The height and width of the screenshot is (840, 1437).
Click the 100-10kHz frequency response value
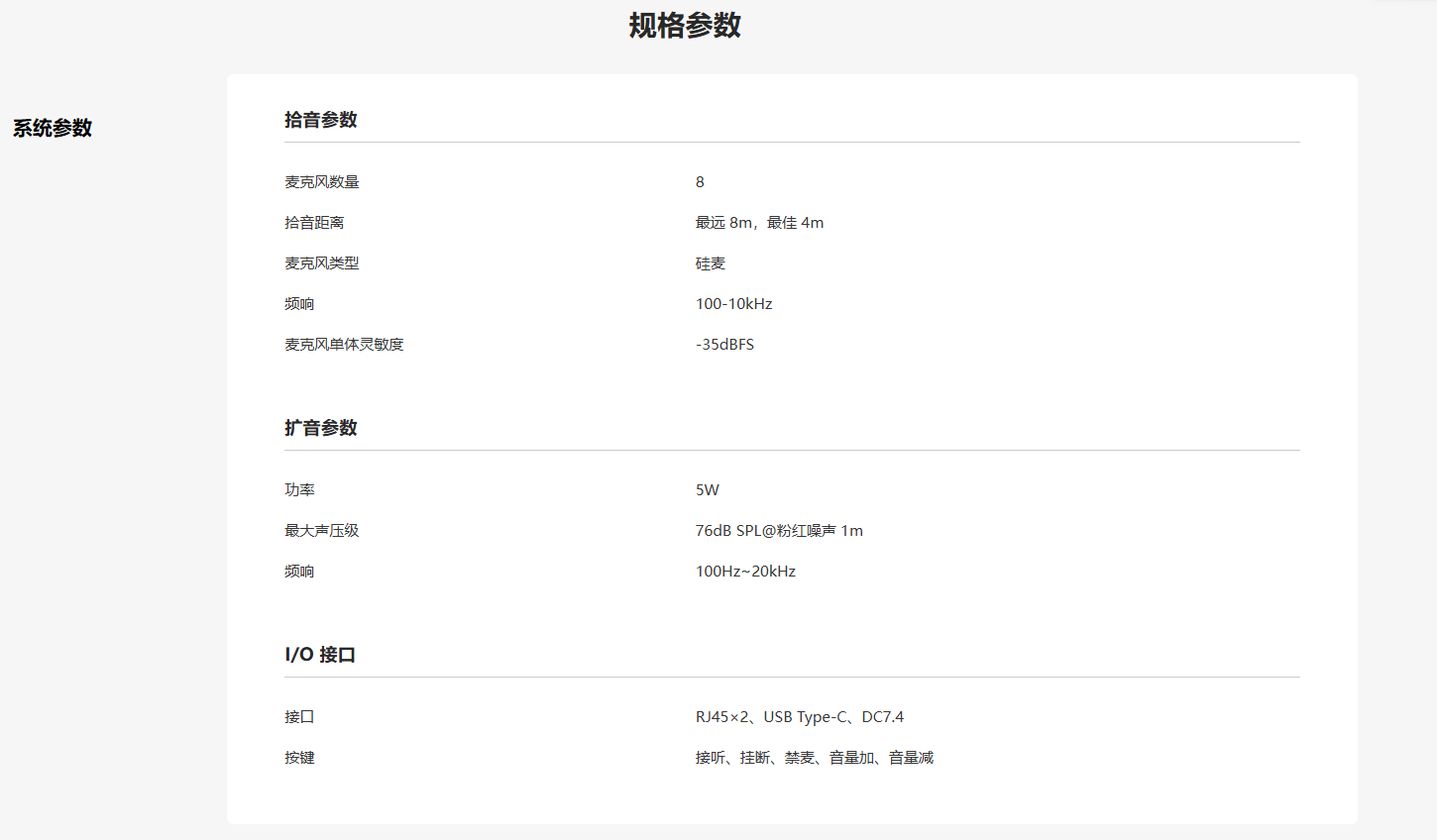coord(733,304)
